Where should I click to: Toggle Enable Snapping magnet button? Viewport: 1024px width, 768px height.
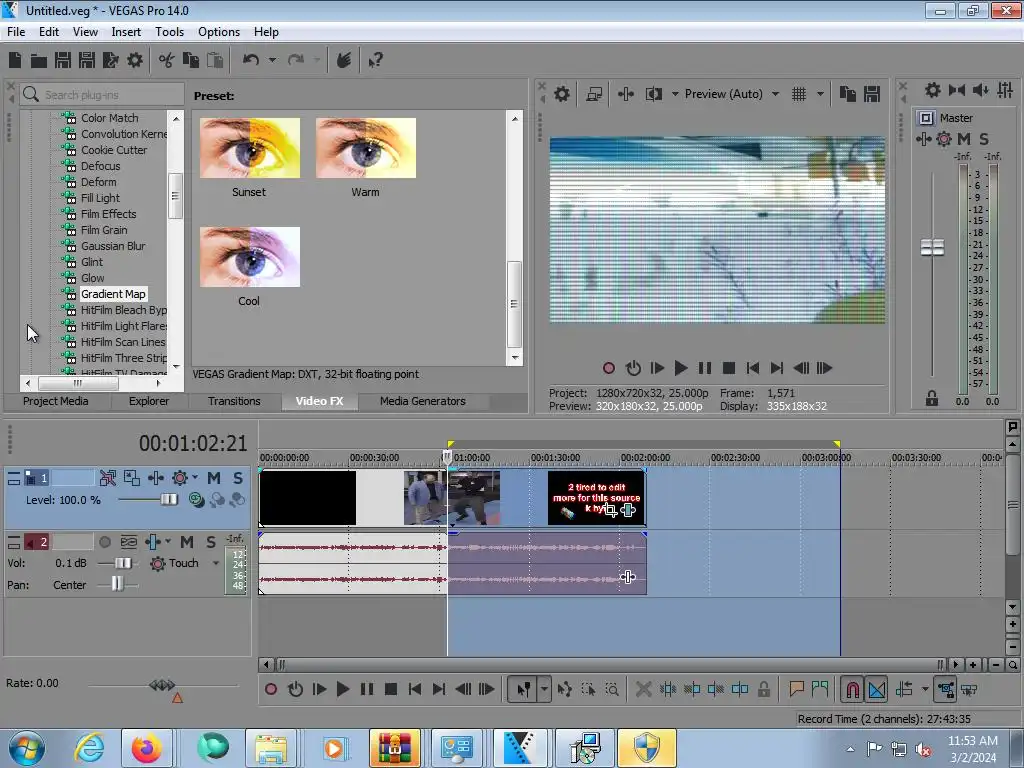pos(852,689)
